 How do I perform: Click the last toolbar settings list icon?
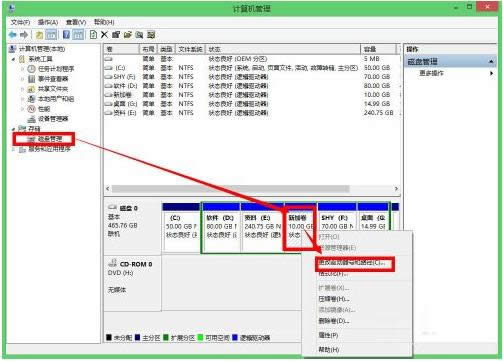[151, 34]
